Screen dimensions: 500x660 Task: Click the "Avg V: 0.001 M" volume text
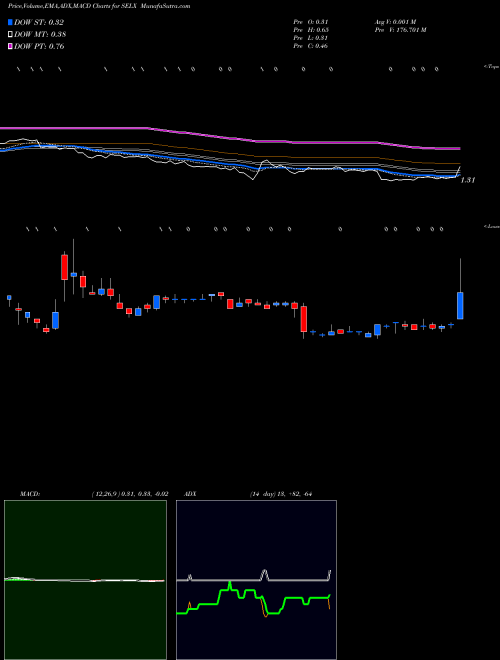tap(395, 22)
